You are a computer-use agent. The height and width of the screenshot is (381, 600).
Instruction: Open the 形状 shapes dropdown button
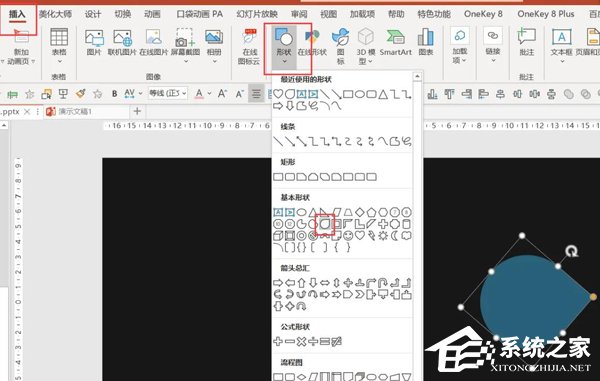pyautogui.click(x=284, y=47)
